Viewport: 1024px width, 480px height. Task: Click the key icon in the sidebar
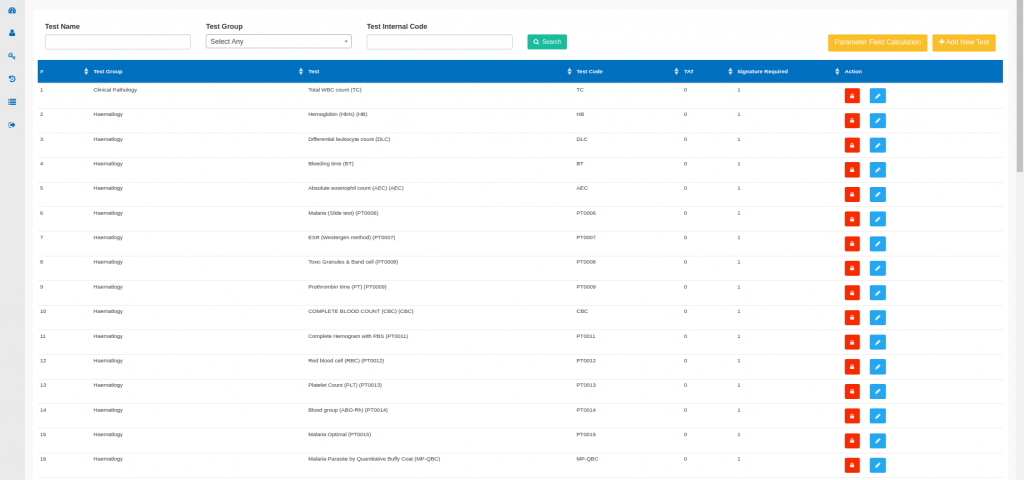pyautogui.click(x=12, y=56)
